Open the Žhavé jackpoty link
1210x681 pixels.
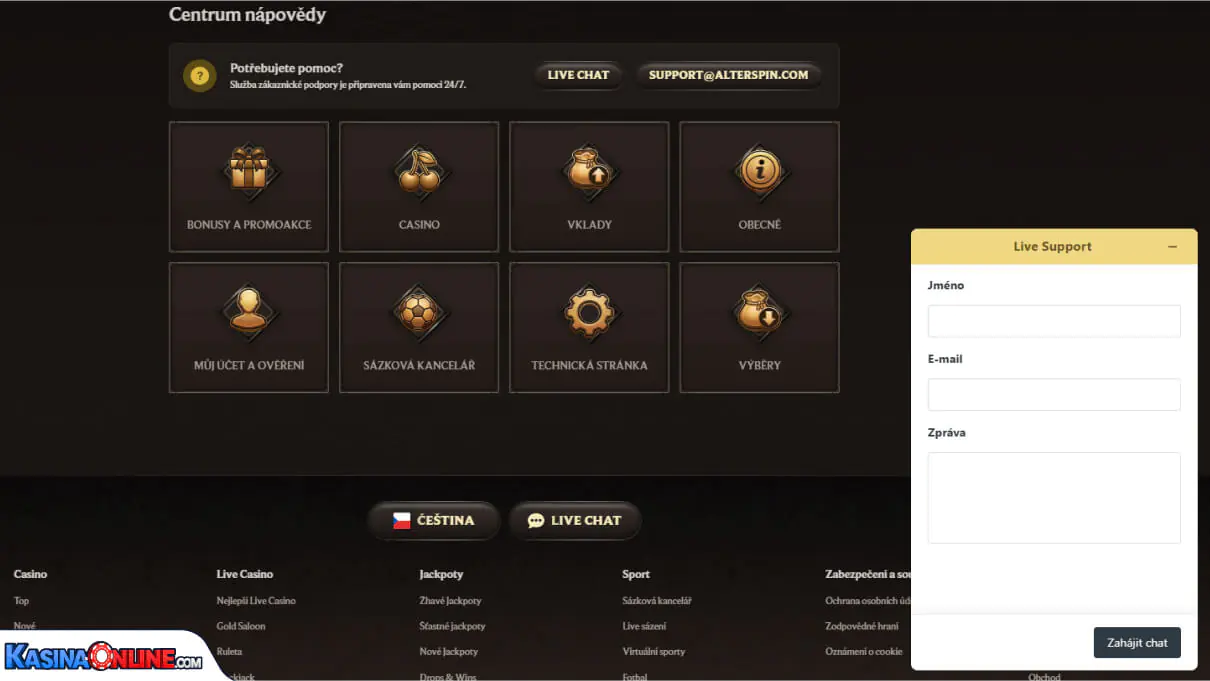pos(449,600)
